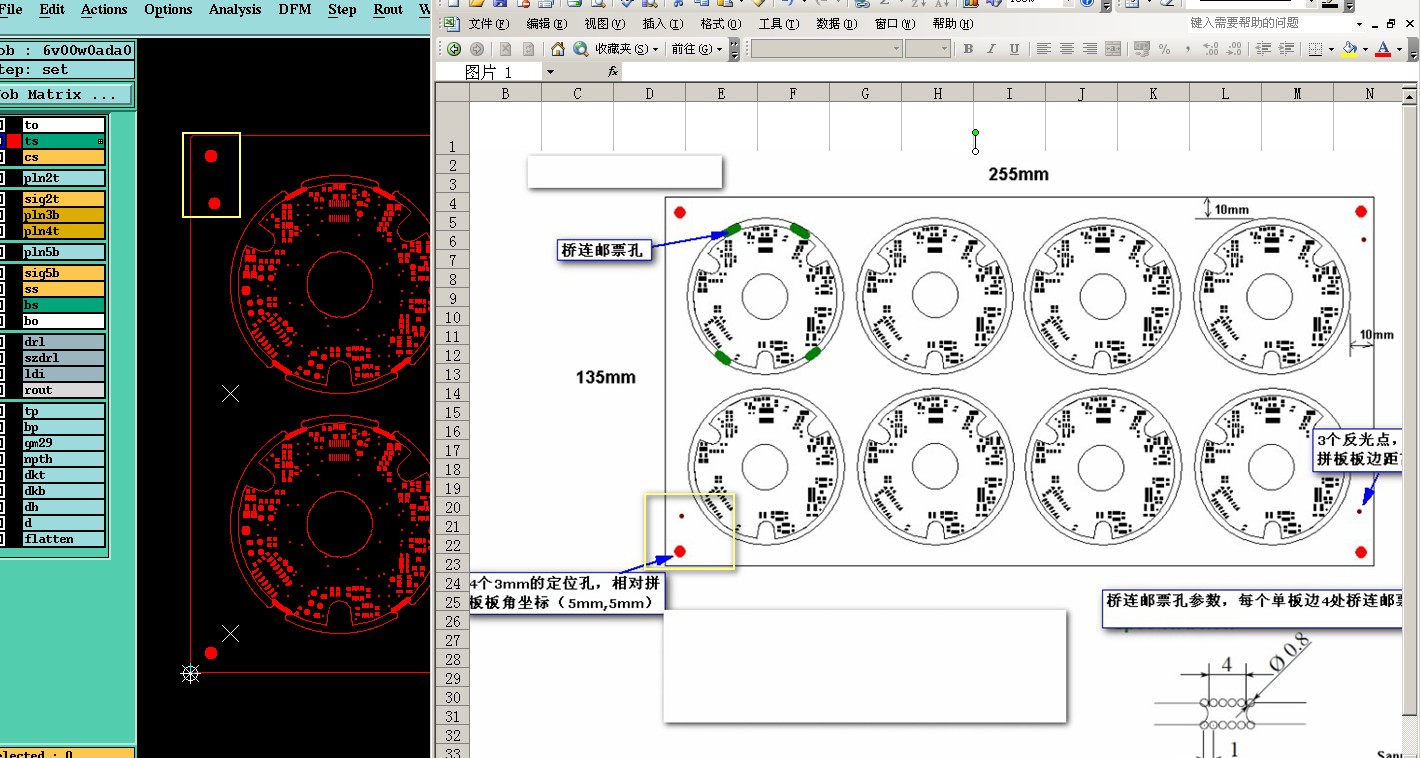Viewport: 1420px width, 758px height.
Task: Open the Genesis Edit menu
Action: 52,10
